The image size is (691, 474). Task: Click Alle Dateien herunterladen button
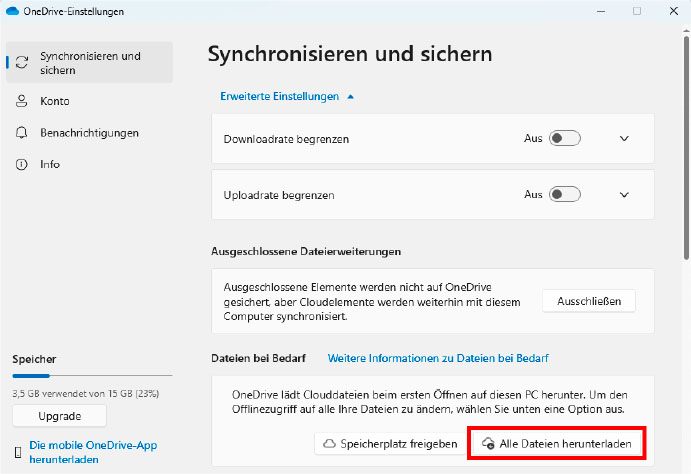557,444
